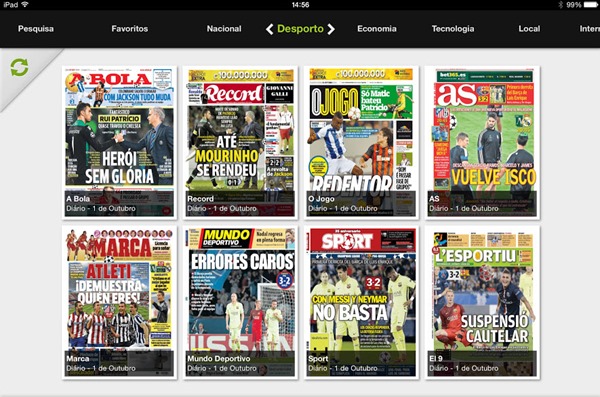Switch to the Tecnologia tab
Image resolution: width=600 pixels, height=397 pixels.
pos(453,29)
